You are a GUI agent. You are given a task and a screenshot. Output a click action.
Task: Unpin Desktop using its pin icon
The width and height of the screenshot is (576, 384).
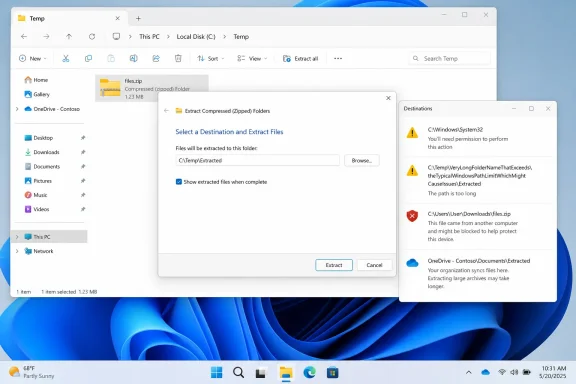coord(83,138)
